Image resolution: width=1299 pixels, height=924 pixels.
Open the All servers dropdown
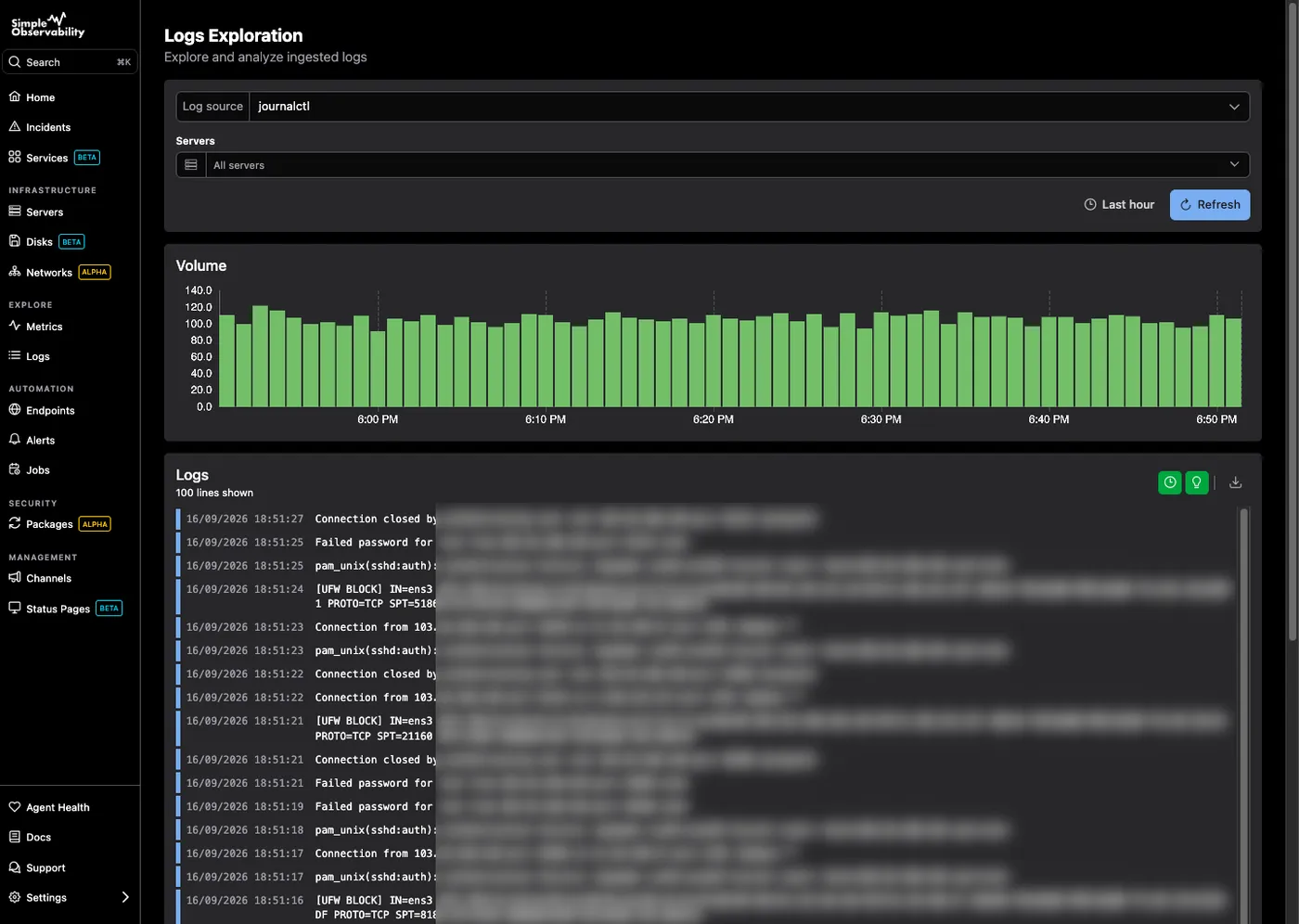[727, 165]
